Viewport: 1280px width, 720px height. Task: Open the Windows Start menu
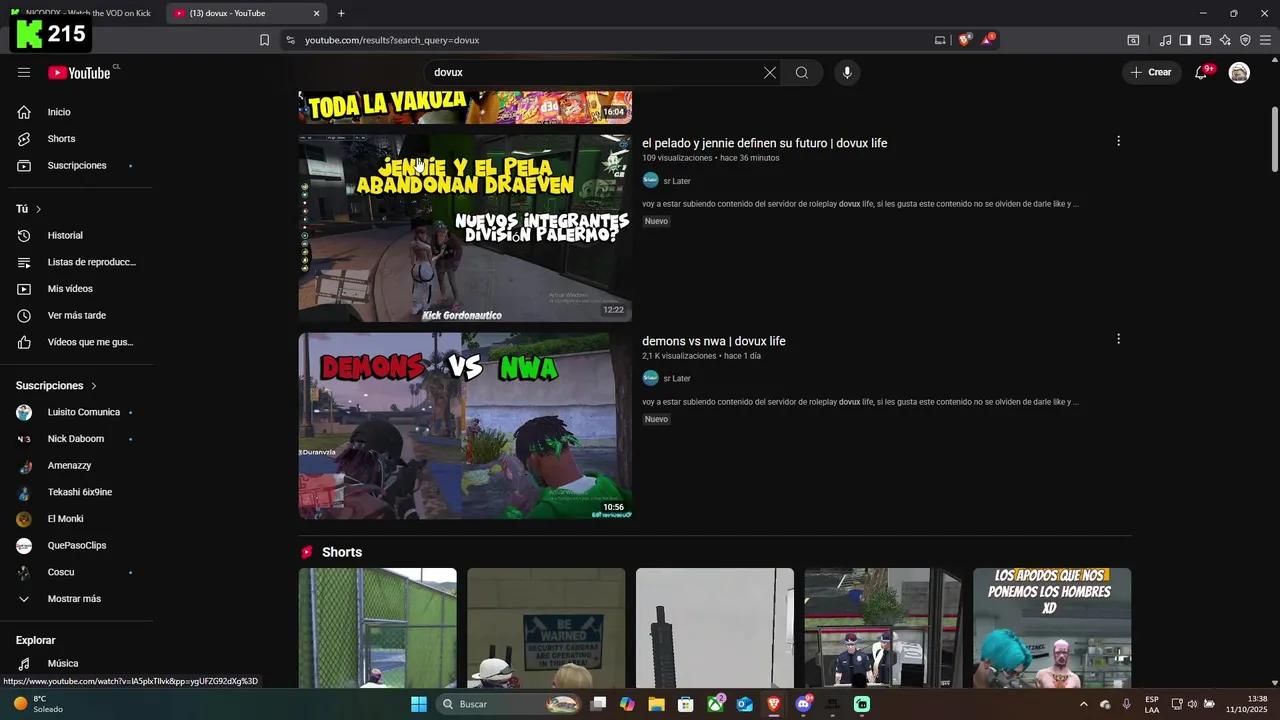pyautogui.click(x=419, y=704)
